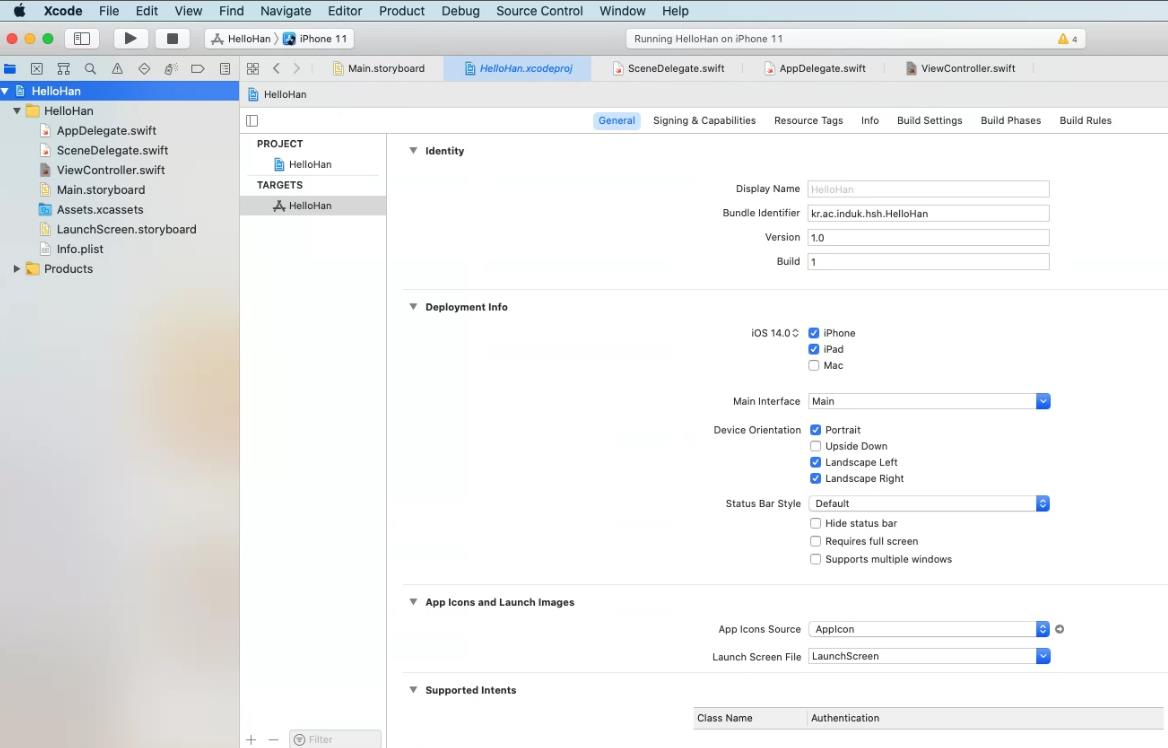
Task: Go back with the editor back arrow
Action: point(276,69)
